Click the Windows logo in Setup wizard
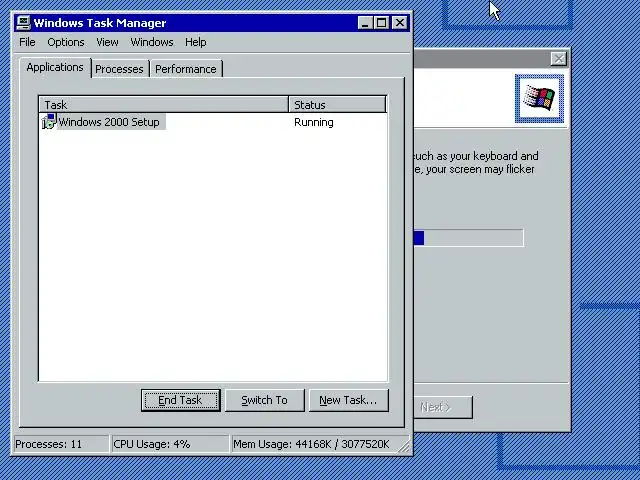The height and width of the screenshot is (480, 640). [540, 98]
